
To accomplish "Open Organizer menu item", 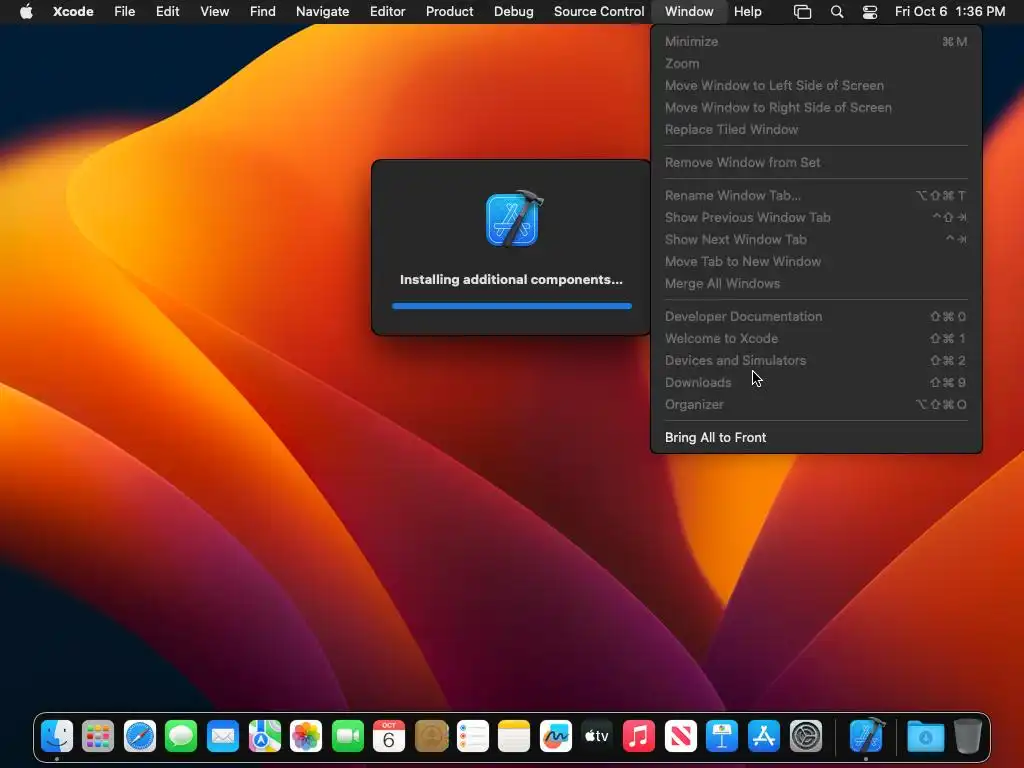I will coord(816,404).
